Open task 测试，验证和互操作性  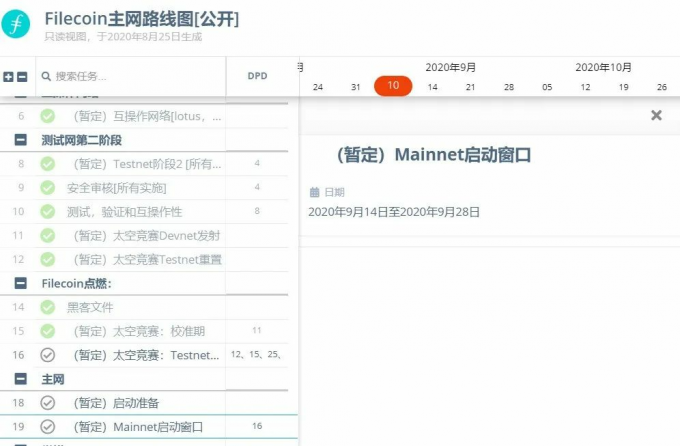click(x=124, y=212)
